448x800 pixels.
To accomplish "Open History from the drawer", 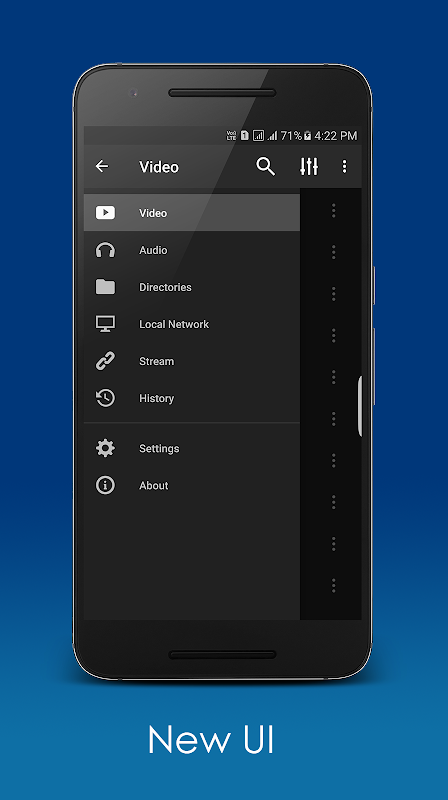I will [x=192, y=398].
